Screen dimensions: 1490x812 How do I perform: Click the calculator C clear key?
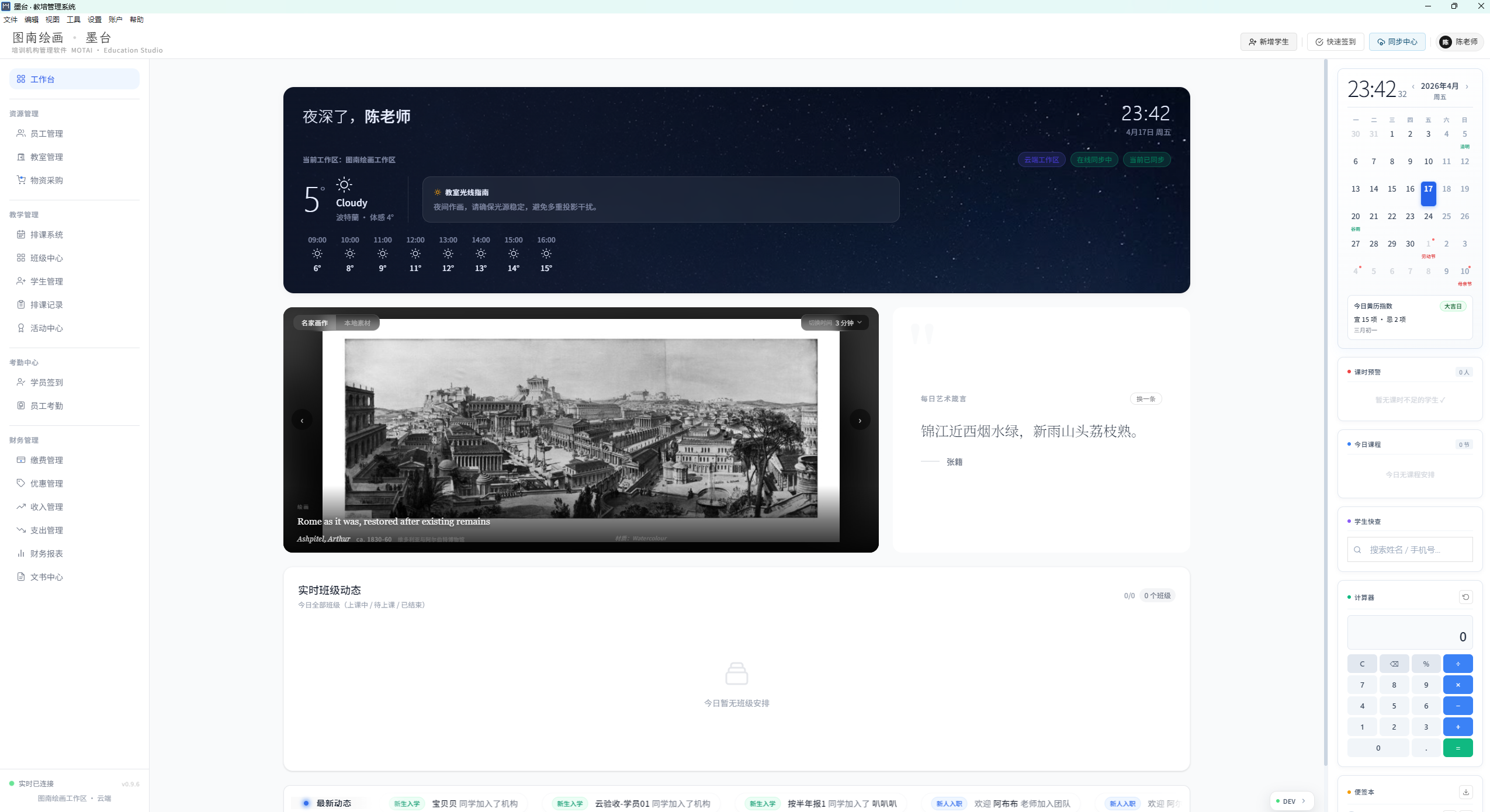[1362, 664]
